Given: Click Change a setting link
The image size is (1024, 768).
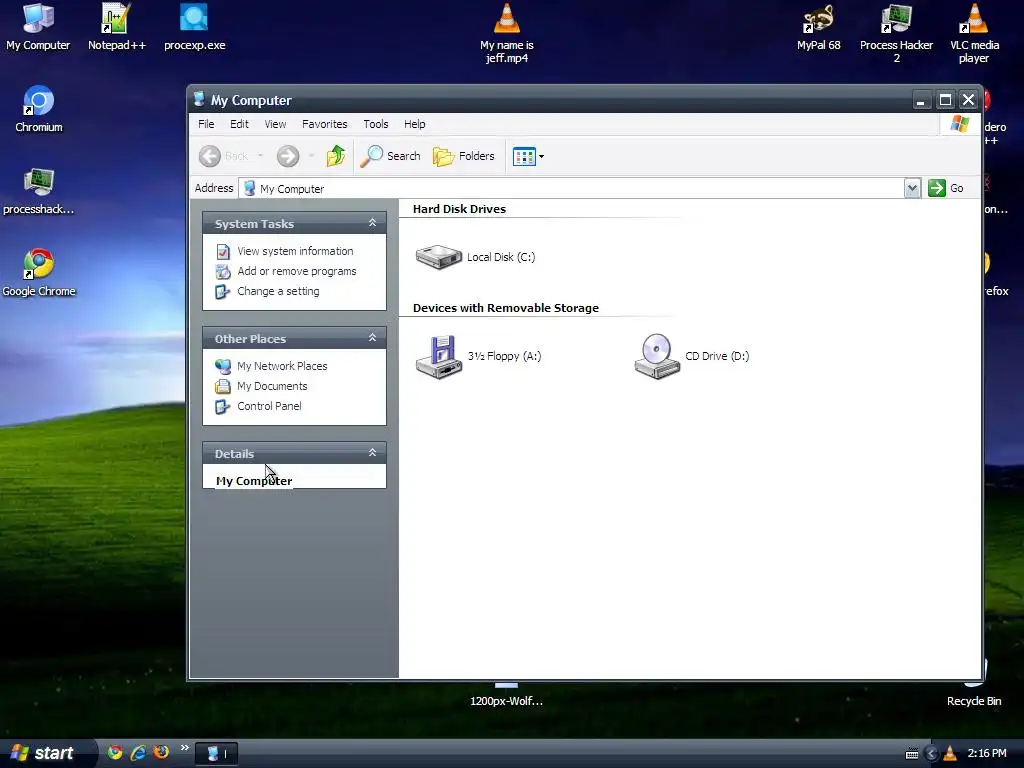Looking at the screenshot, I should click(x=278, y=291).
